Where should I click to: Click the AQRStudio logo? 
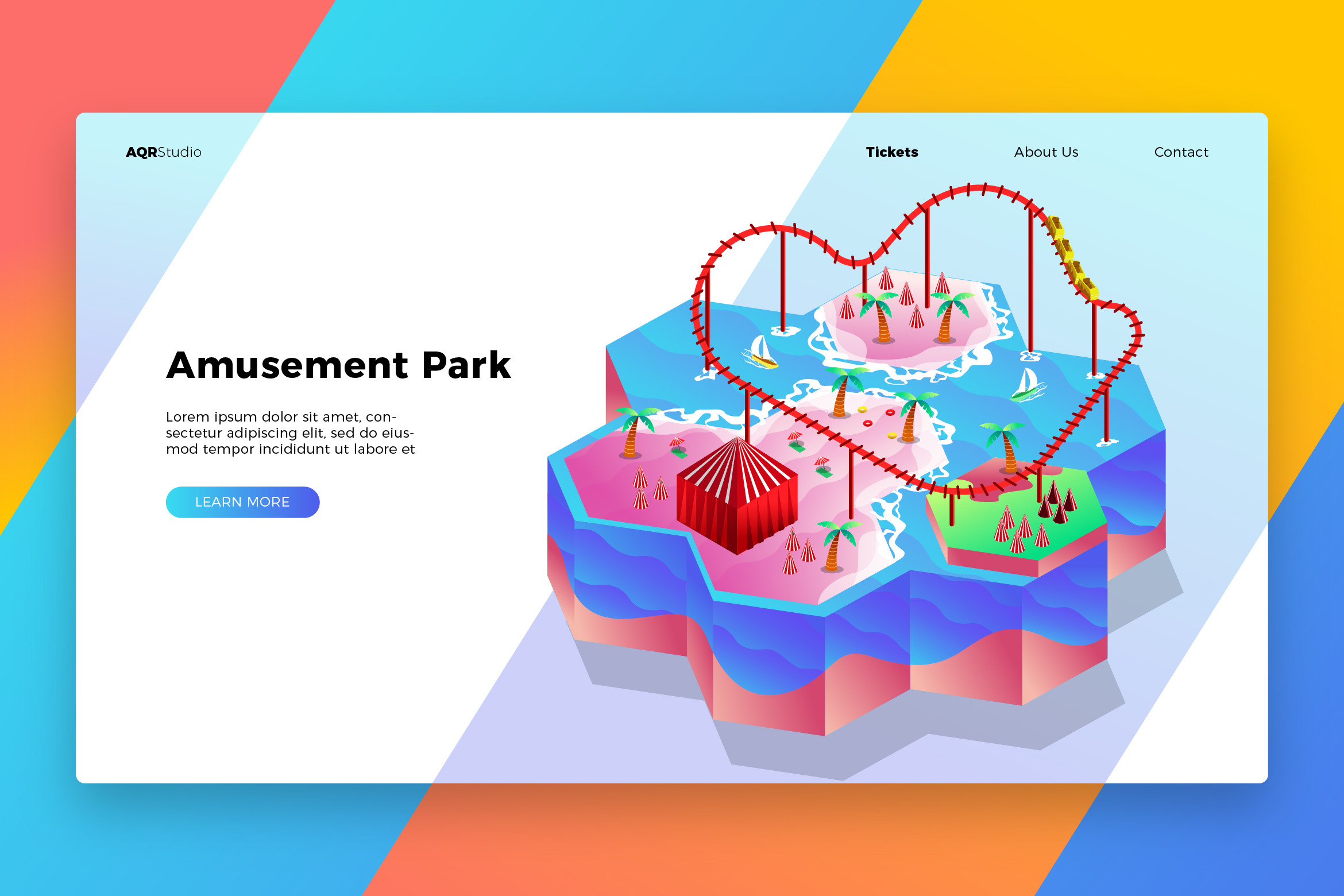[x=164, y=152]
